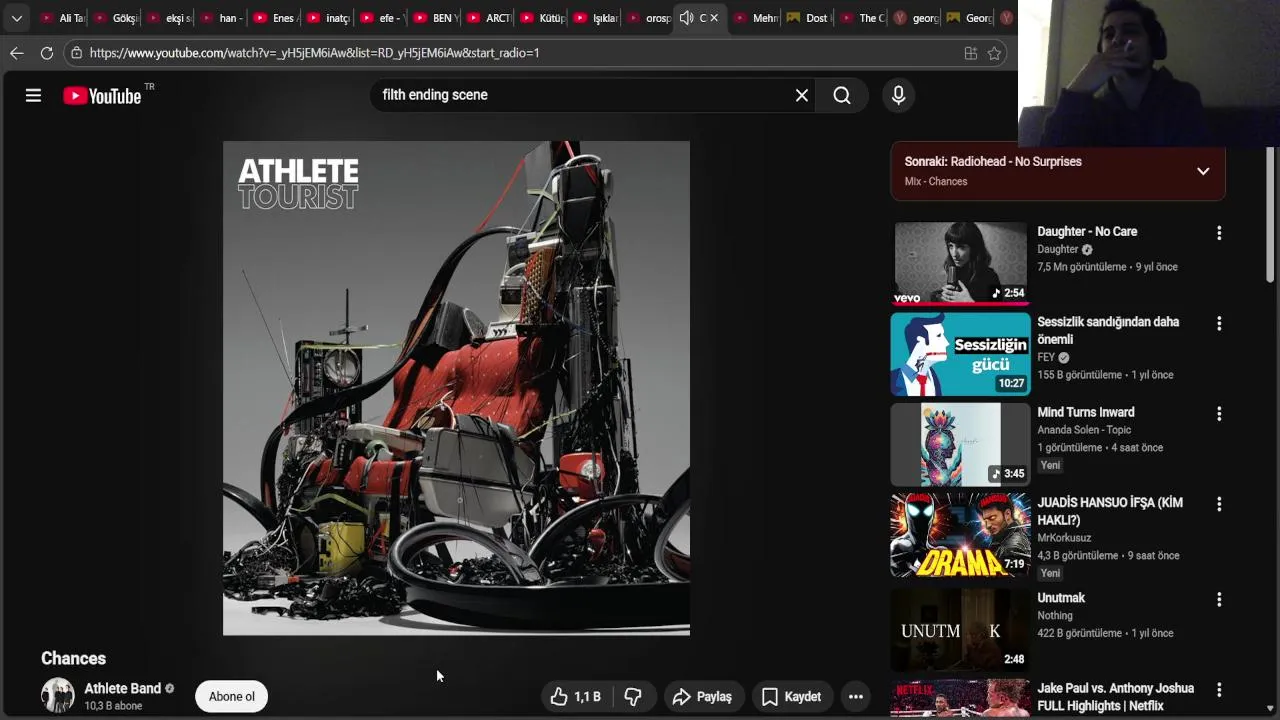Viewport: 1280px width, 720px height.
Task: Switch to the 'The C' tab
Action: [x=862, y=18]
